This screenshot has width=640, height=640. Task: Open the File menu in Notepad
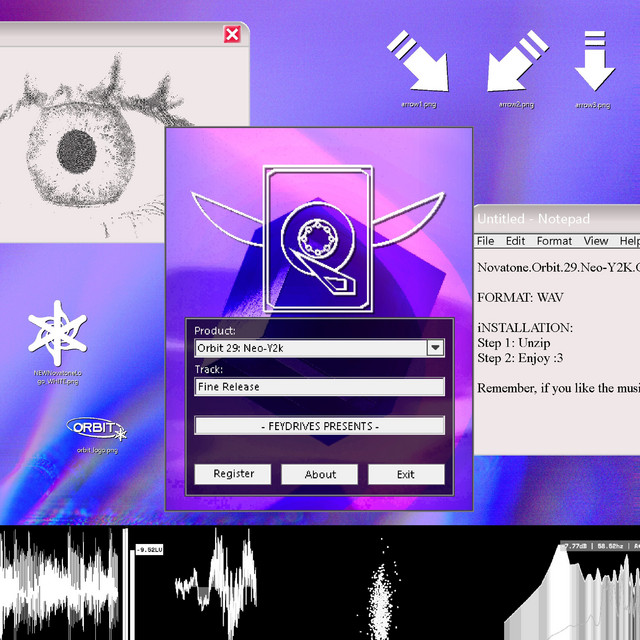486,241
